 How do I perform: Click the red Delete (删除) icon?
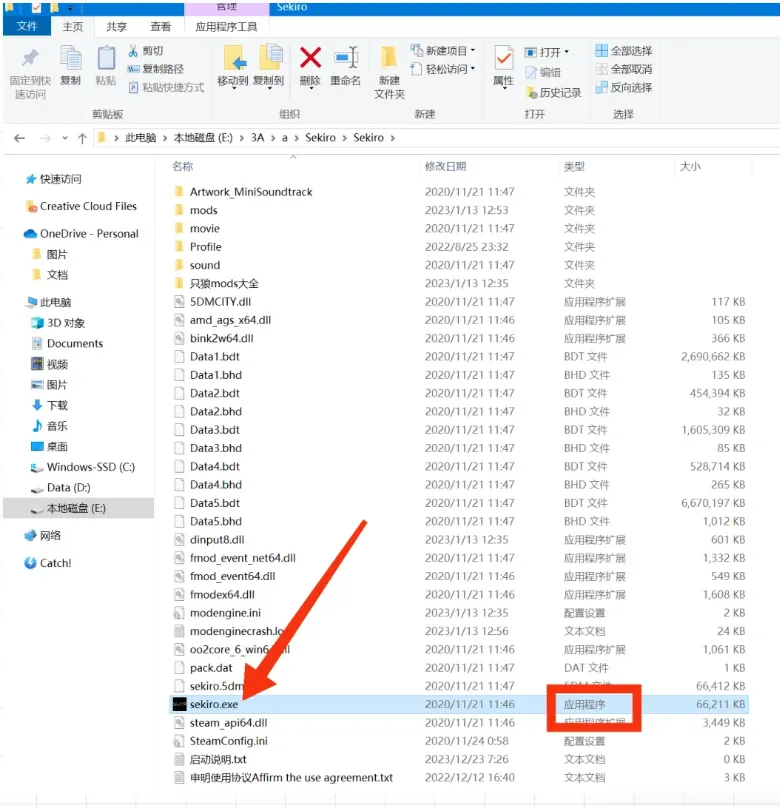pos(310,58)
